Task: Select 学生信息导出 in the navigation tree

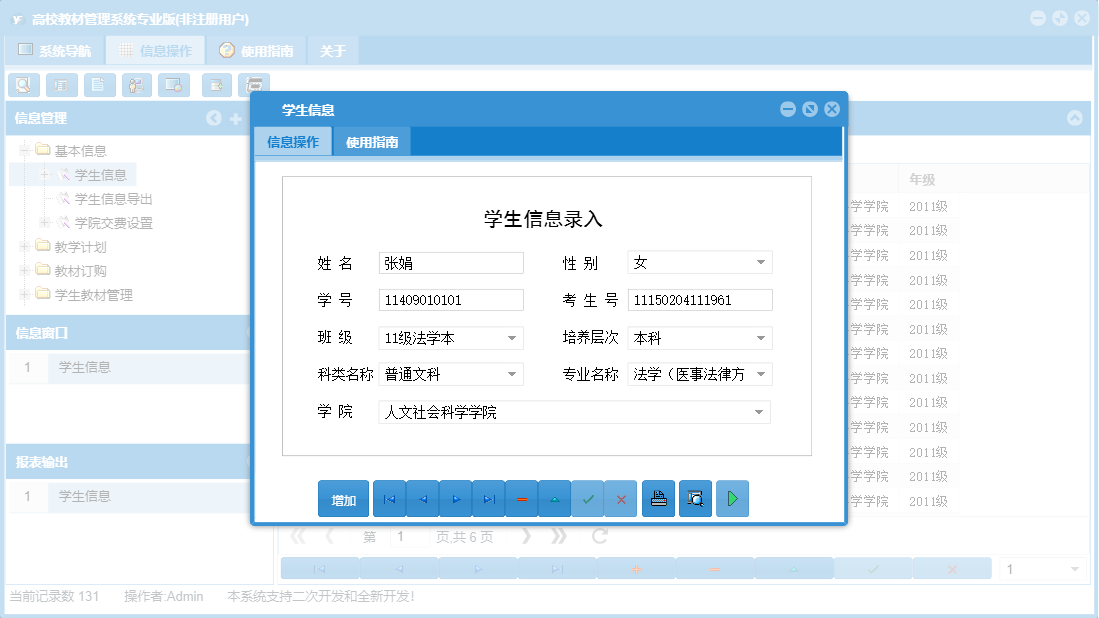Action: pyautogui.click(x=113, y=198)
